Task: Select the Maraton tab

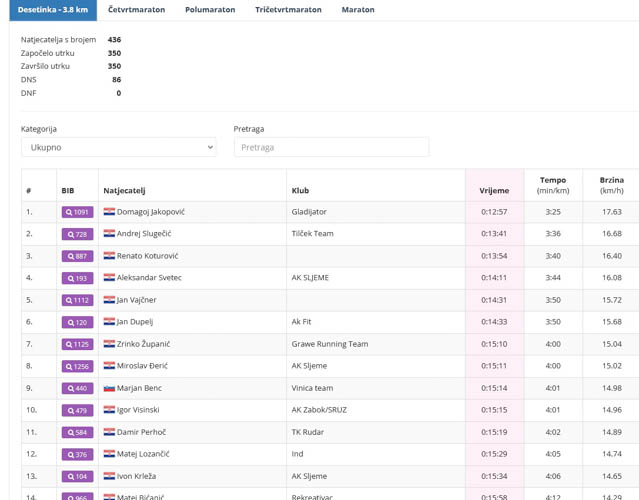Action: click(x=357, y=10)
